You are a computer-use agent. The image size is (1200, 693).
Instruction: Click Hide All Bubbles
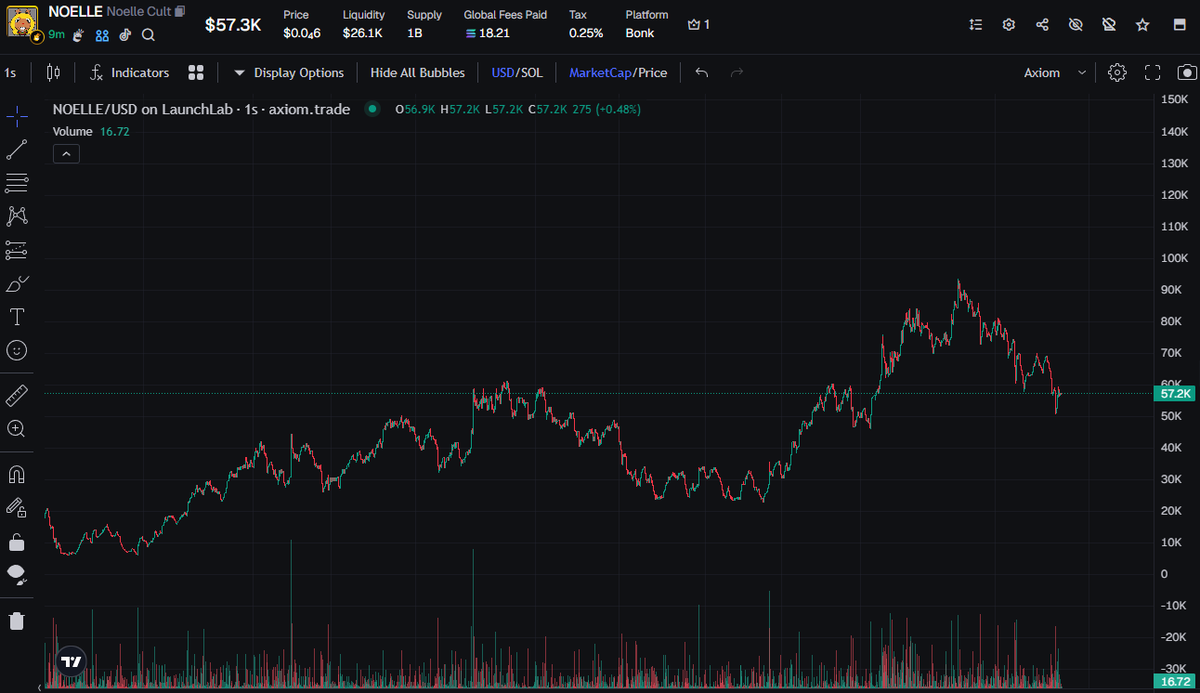pyautogui.click(x=417, y=73)
